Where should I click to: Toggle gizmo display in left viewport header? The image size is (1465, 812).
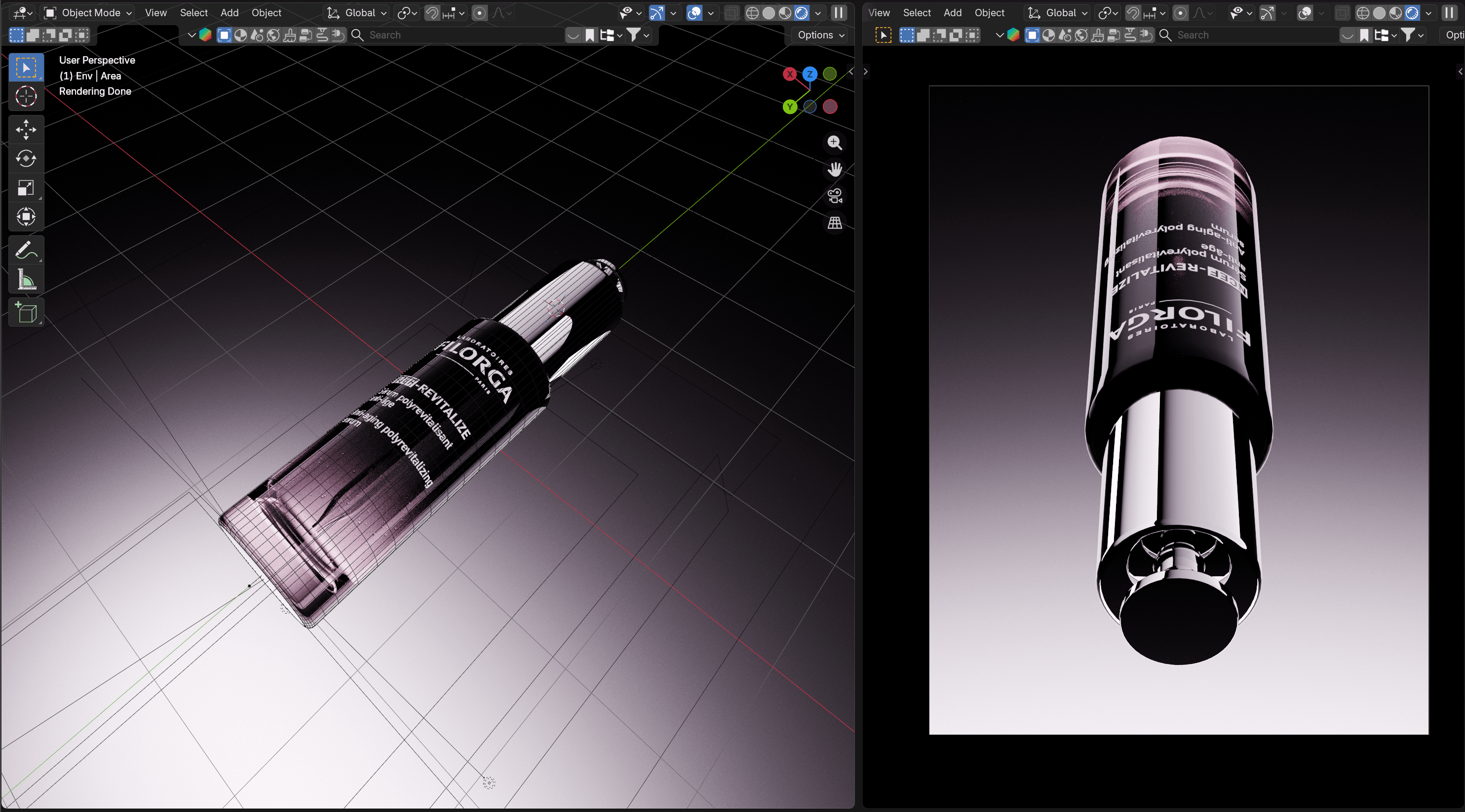tap(657, 12)
